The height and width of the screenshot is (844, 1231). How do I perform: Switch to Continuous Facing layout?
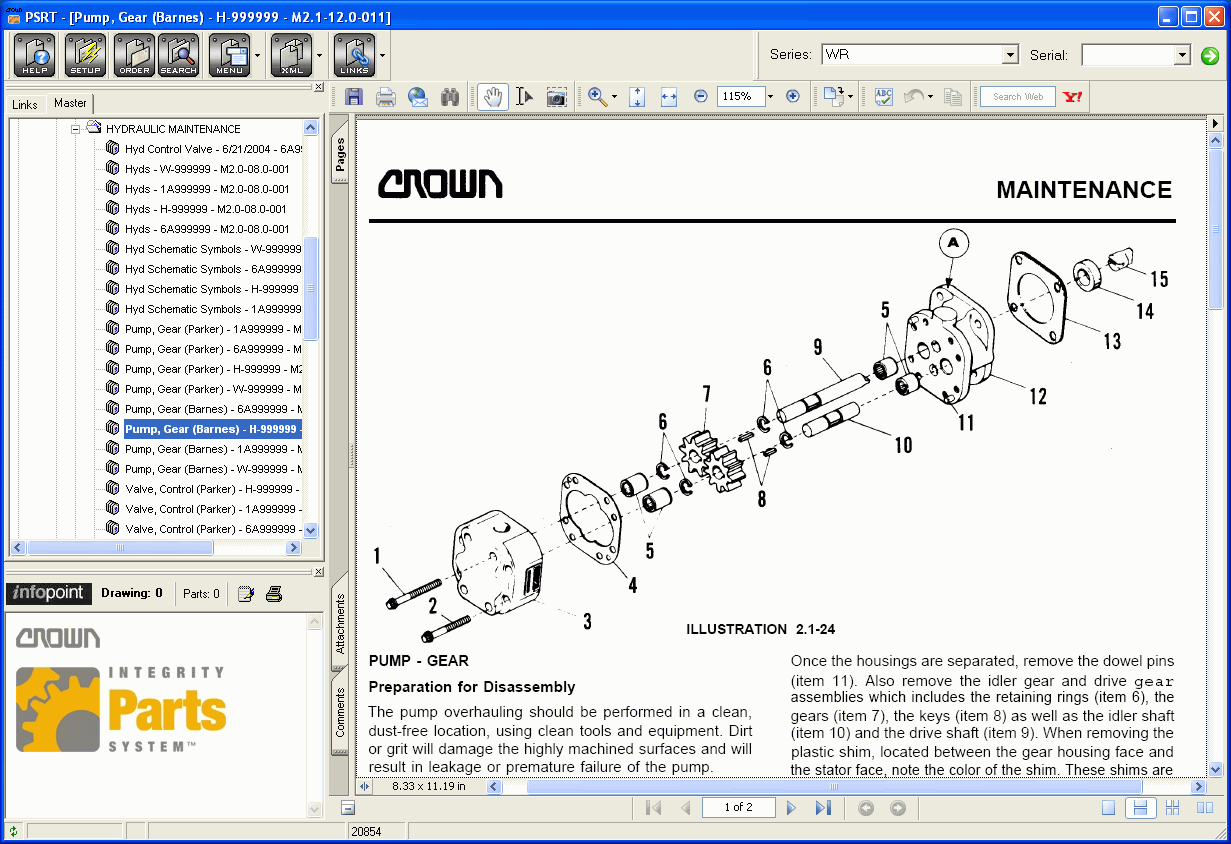[1173, 808]
